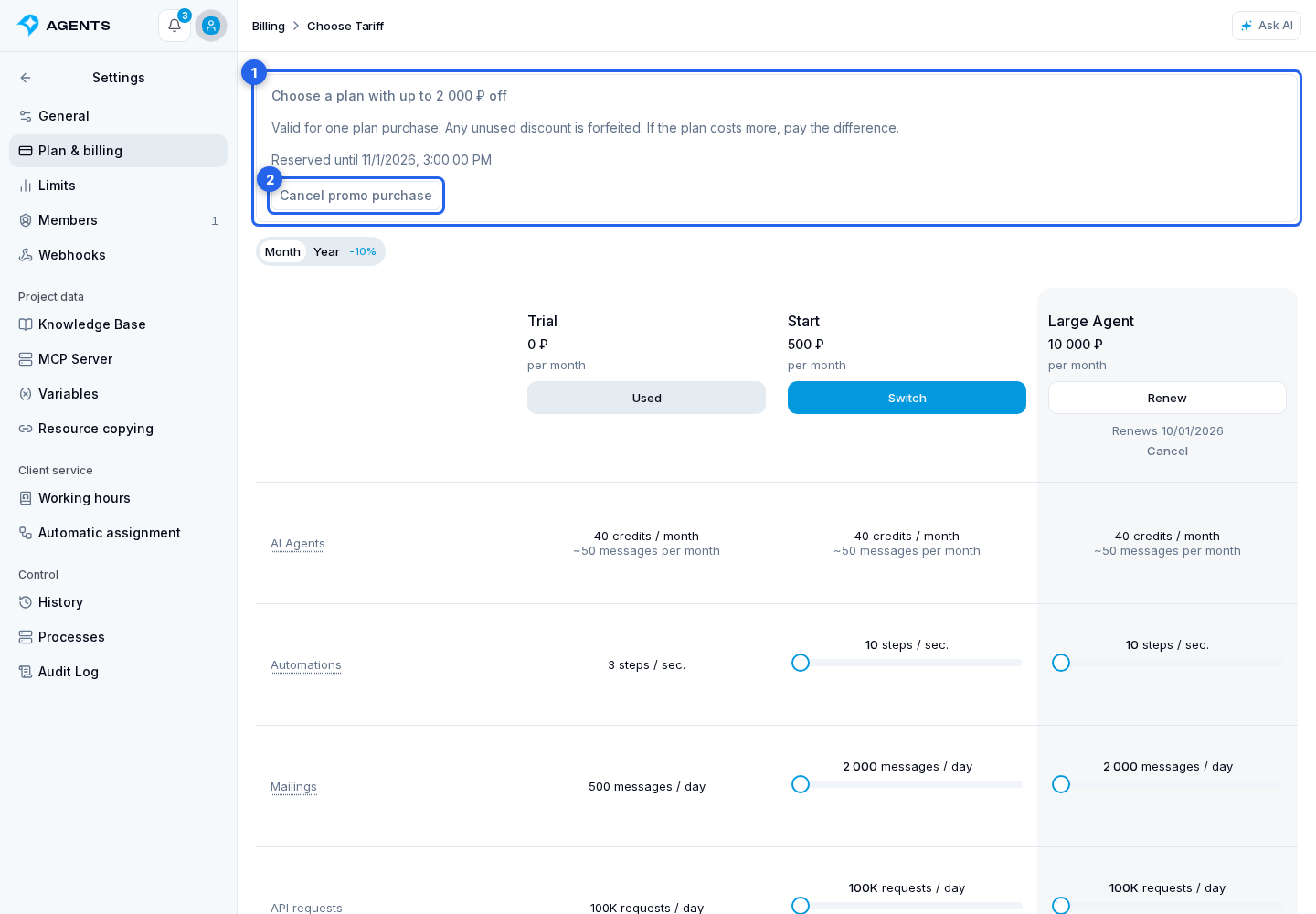Click the Variables icon
This screenshot has height=914, width=1316.
coord(26,394)
